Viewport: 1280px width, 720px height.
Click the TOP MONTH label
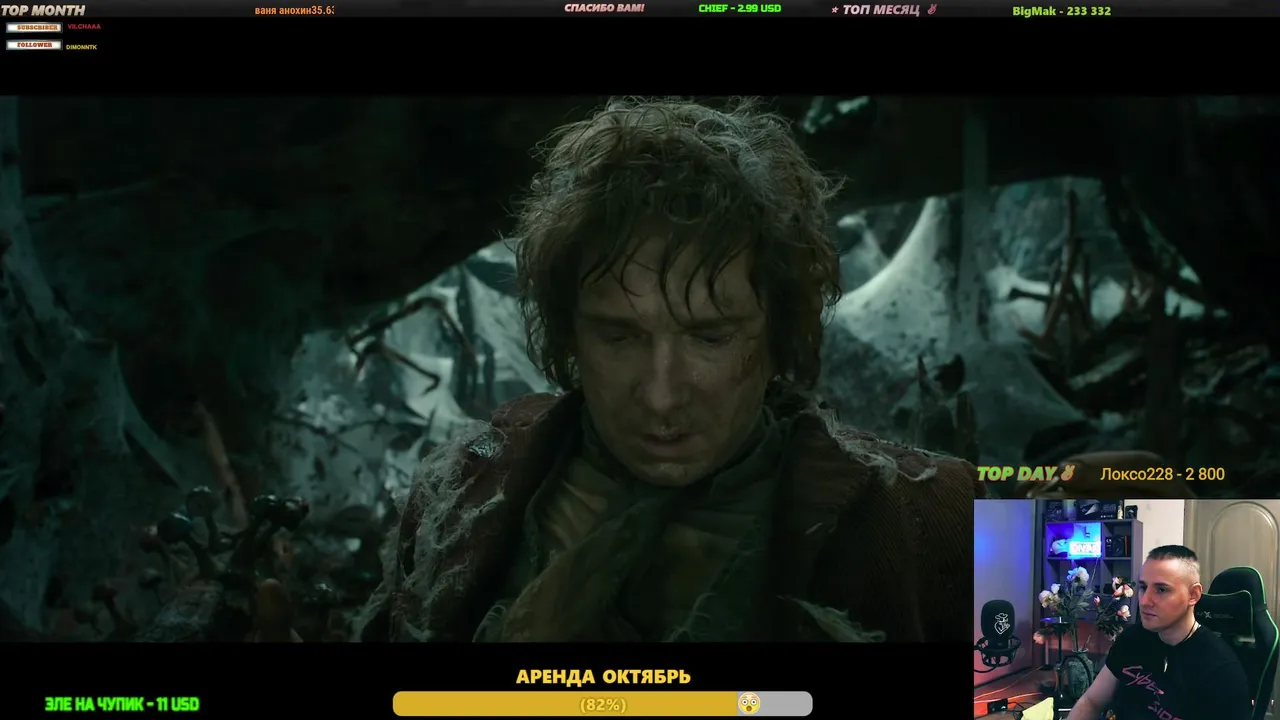click(x=43, y=10)
